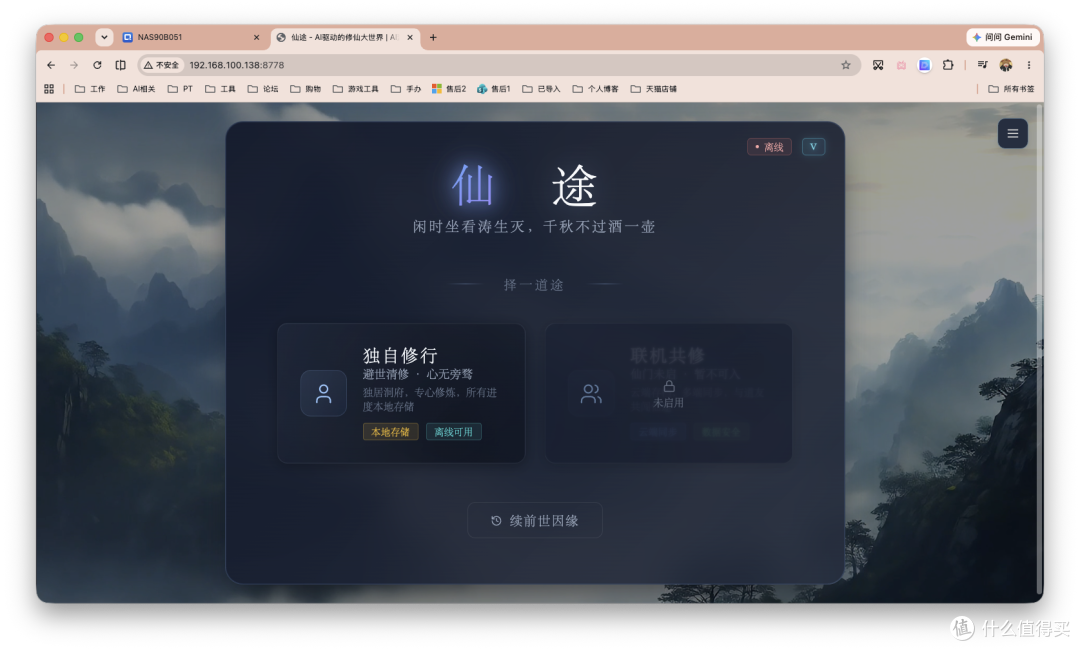Toggle the split view sidebar icon
The height and width of the screenshot is (651, 1080).
(121, 65)
